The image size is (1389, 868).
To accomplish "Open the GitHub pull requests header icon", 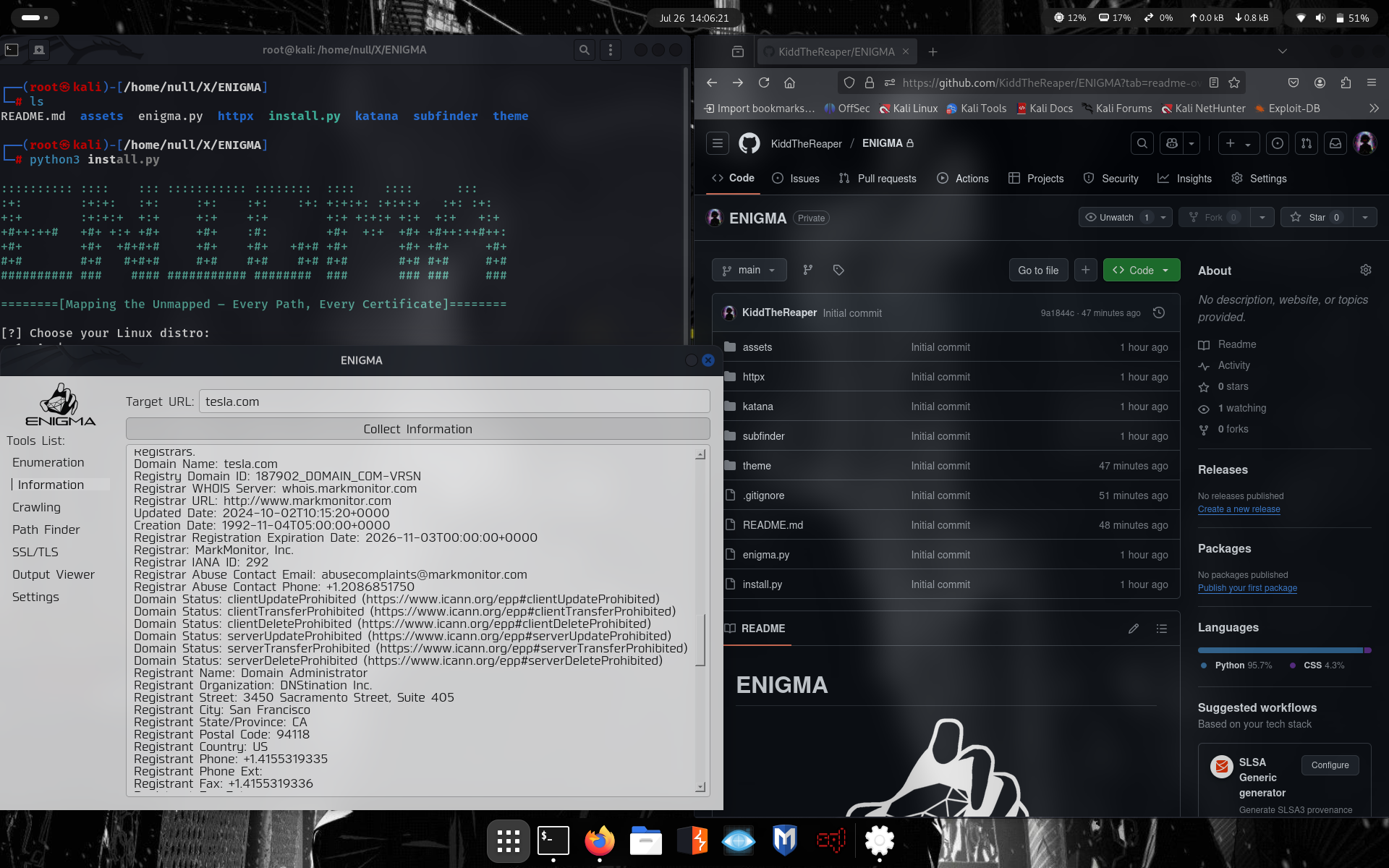I will [1307, 143].
